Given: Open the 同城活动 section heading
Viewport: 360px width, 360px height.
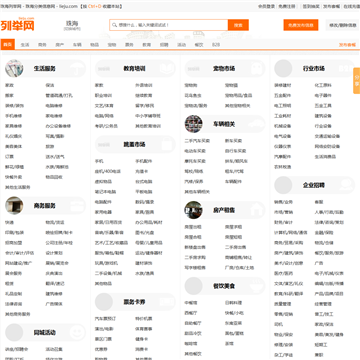Looking at the screenshot, I should pos(45,332).
